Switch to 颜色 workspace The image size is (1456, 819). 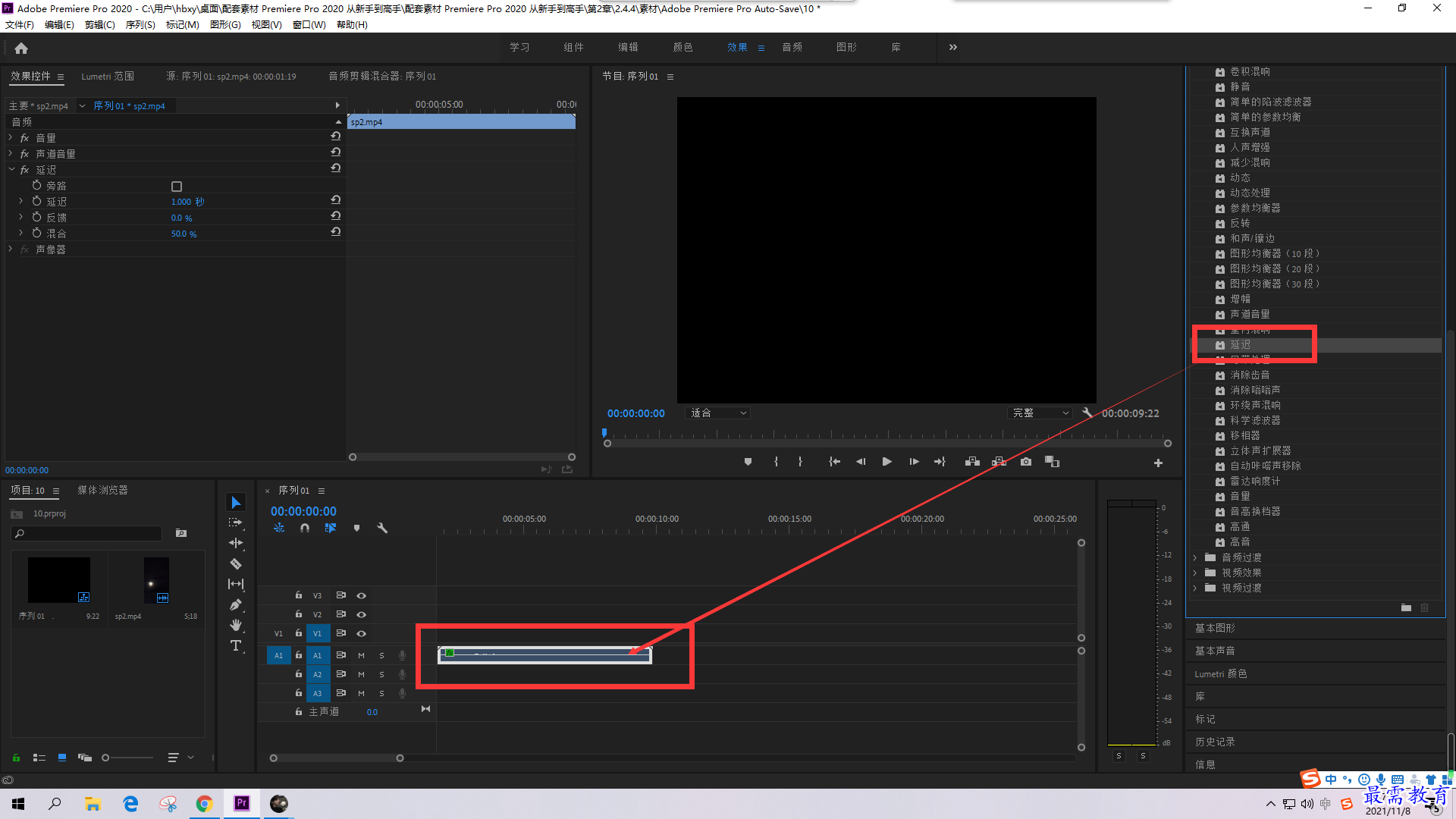point(682,47)
